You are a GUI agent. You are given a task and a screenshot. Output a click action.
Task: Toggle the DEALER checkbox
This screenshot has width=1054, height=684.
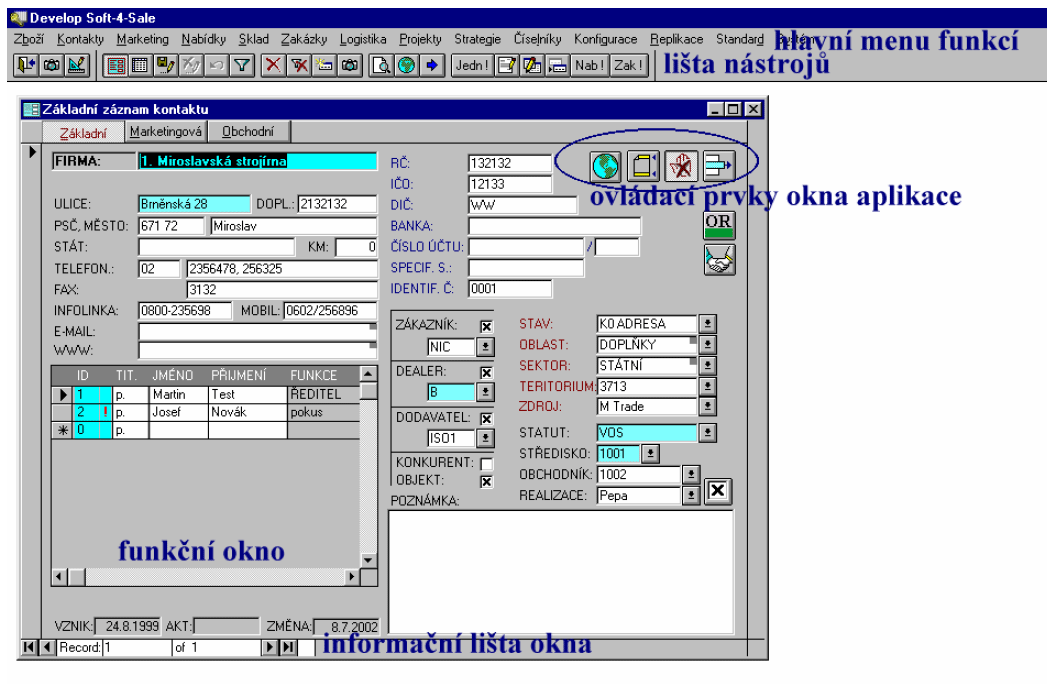click(x=487, y=372)
